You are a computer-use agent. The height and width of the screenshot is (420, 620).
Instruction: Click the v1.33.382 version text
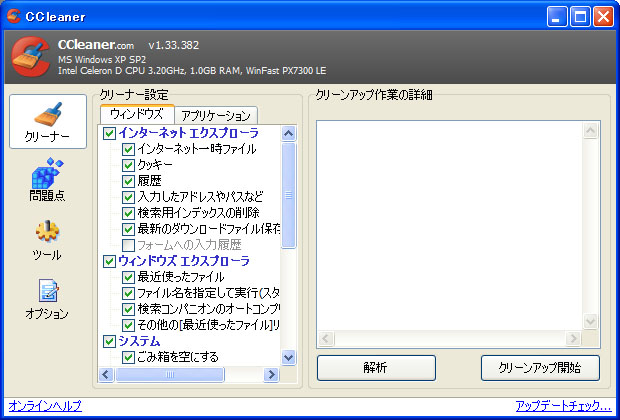[174, 45]
